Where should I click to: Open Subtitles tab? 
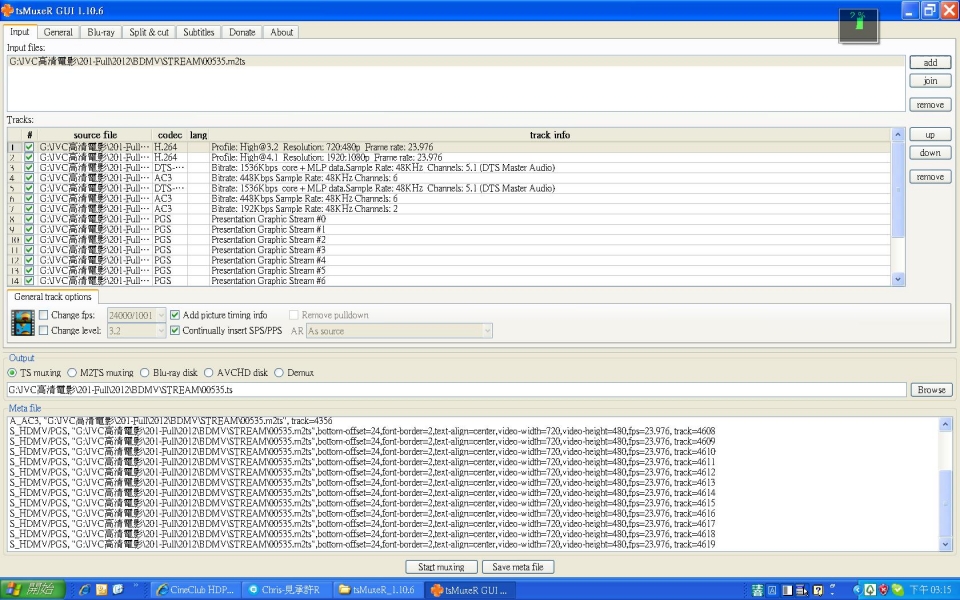[x=198, y=32]
